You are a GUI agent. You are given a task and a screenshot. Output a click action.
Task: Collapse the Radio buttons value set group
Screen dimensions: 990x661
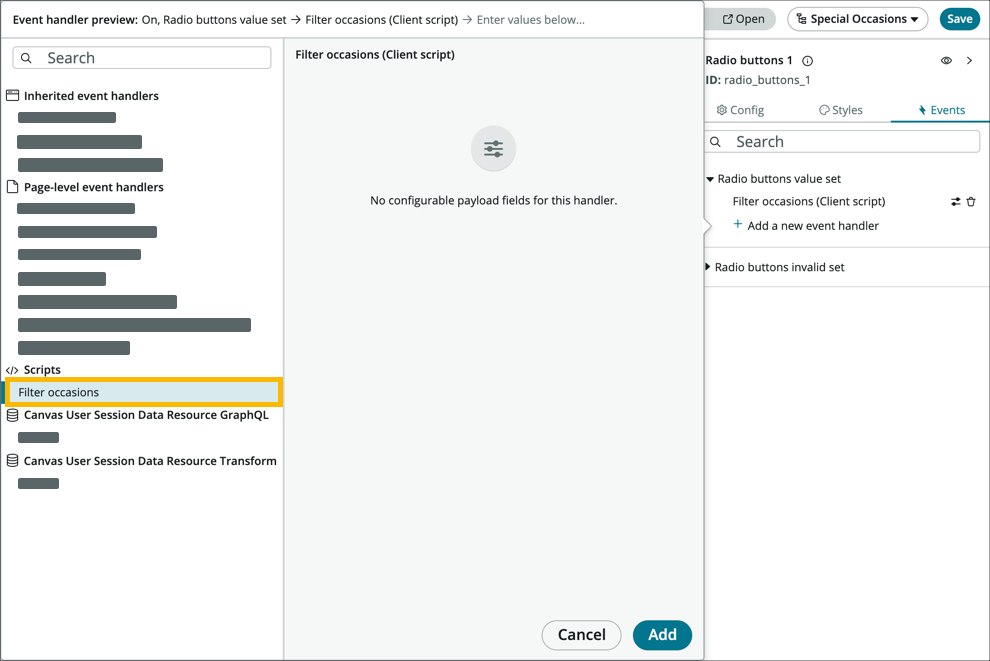point(712,180)
